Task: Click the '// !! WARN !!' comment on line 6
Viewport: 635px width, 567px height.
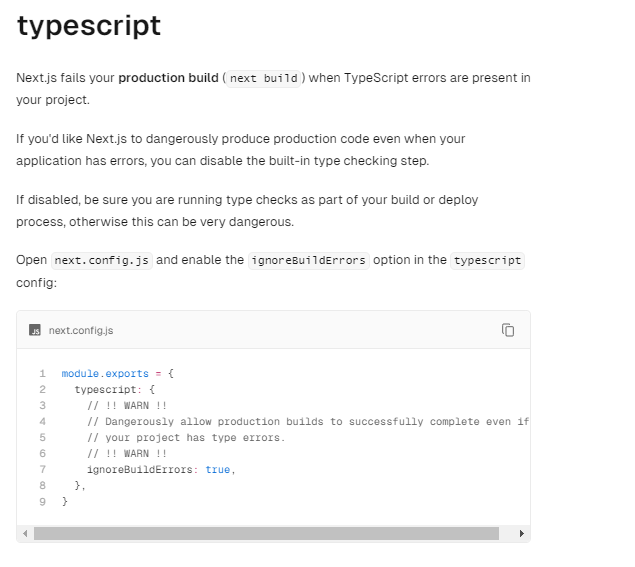Action: pos(127,454)
